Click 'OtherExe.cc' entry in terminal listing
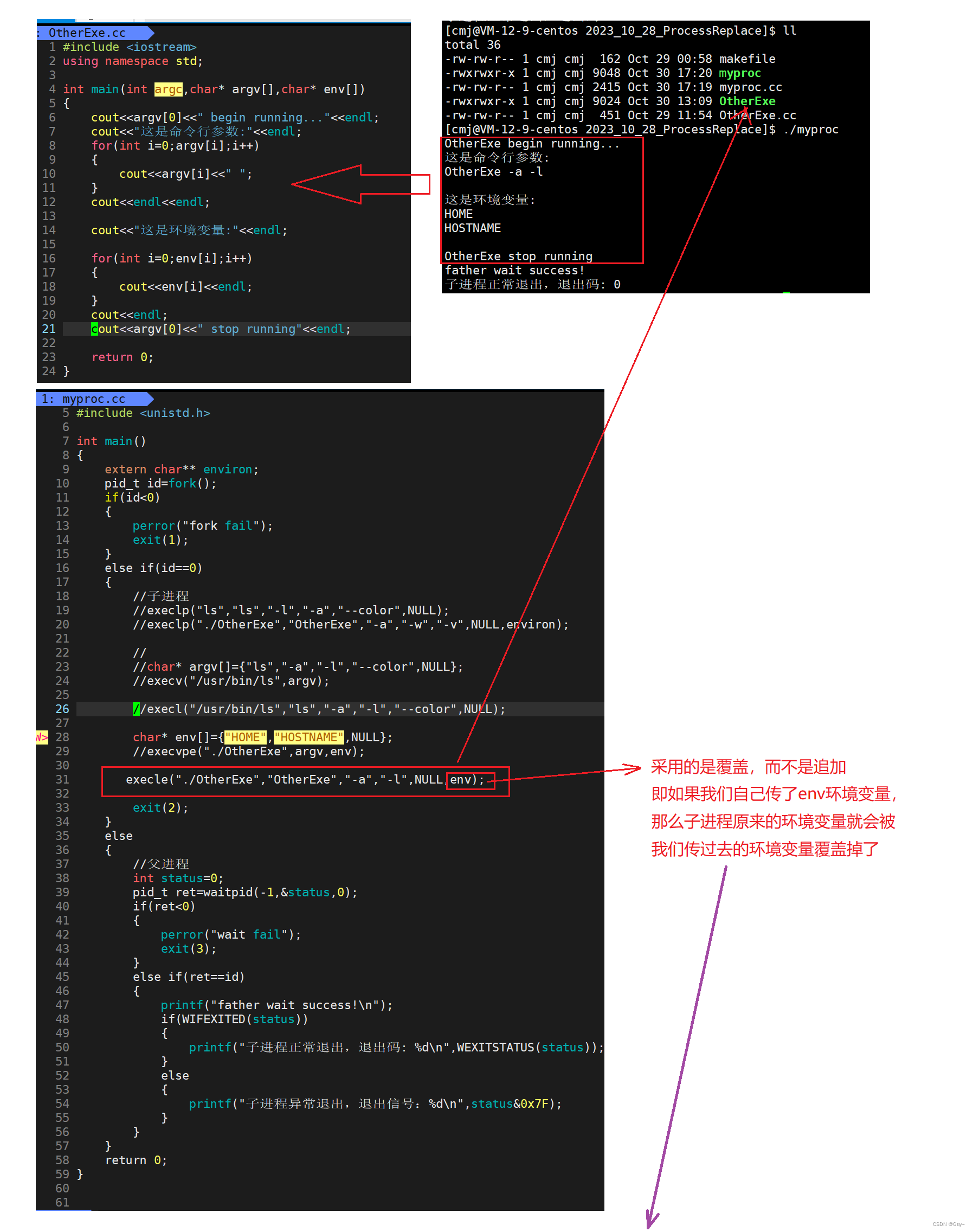This screenshot has height=1232, width=973. coord(758,115)
